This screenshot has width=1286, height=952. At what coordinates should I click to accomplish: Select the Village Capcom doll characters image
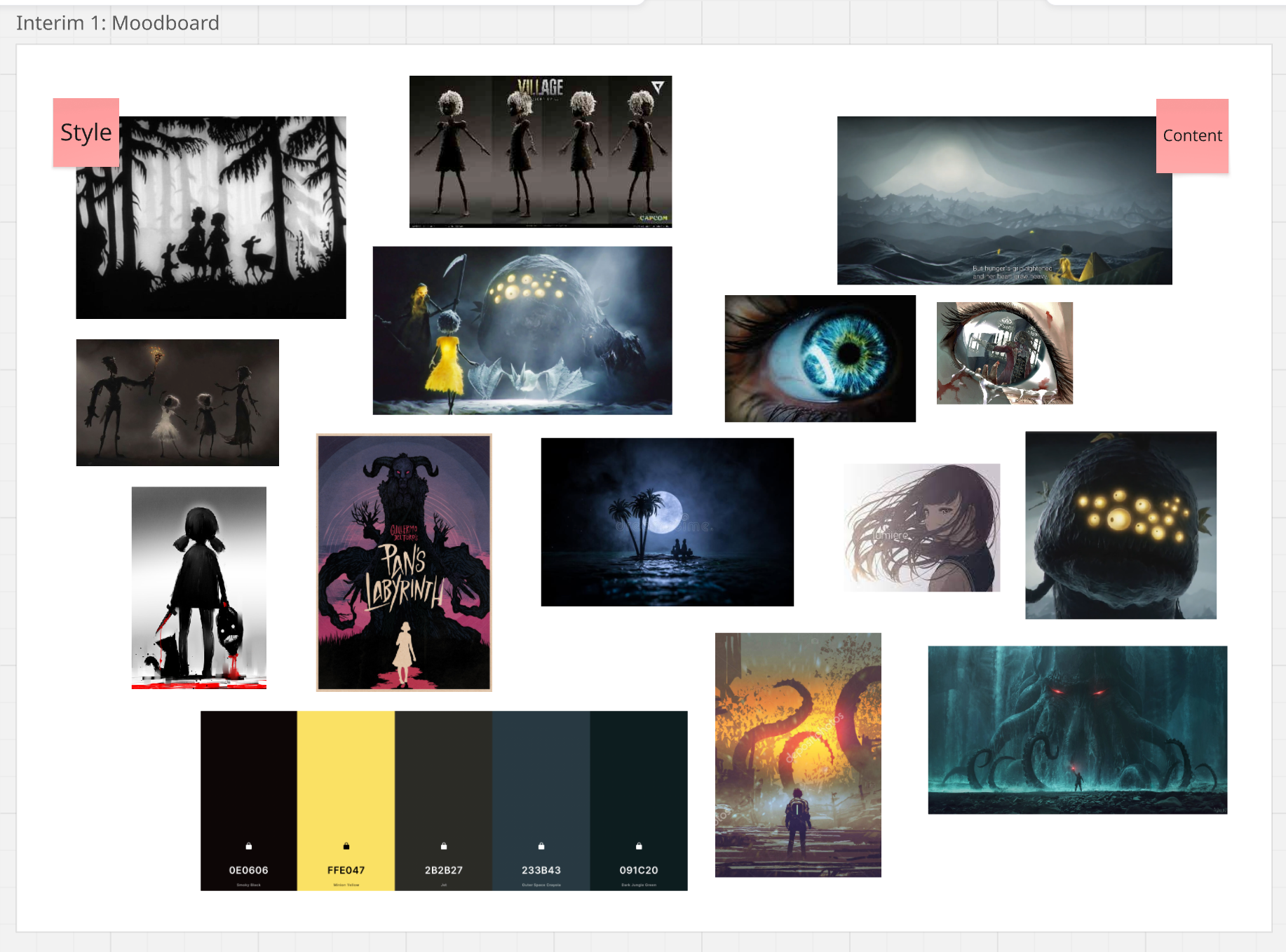point(541,151)
